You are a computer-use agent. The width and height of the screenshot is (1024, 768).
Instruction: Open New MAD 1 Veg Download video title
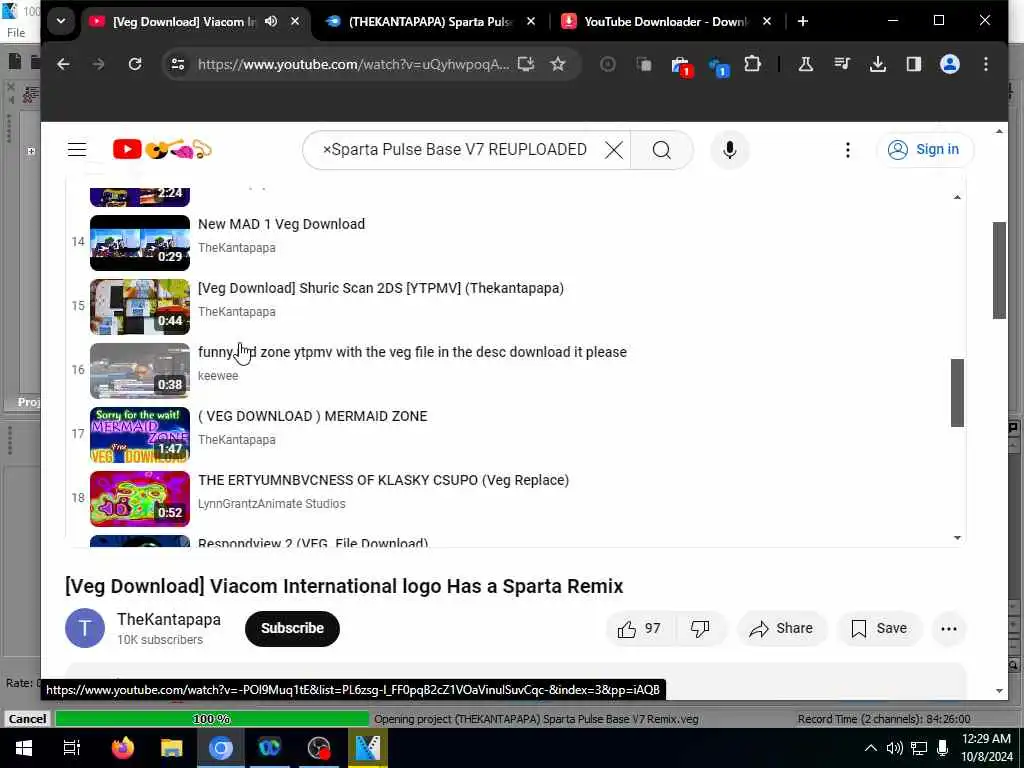(281, 224)
